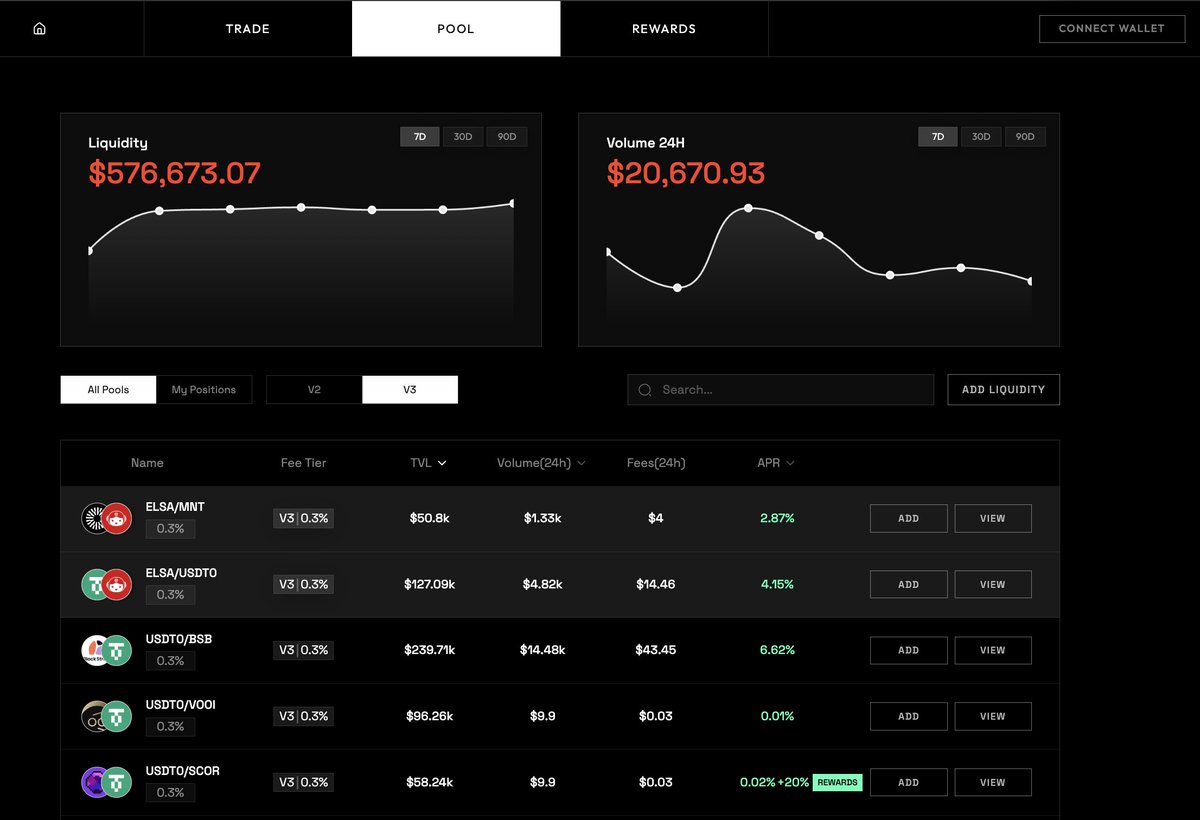Select 7D range on Volume 24H chart

938,136
